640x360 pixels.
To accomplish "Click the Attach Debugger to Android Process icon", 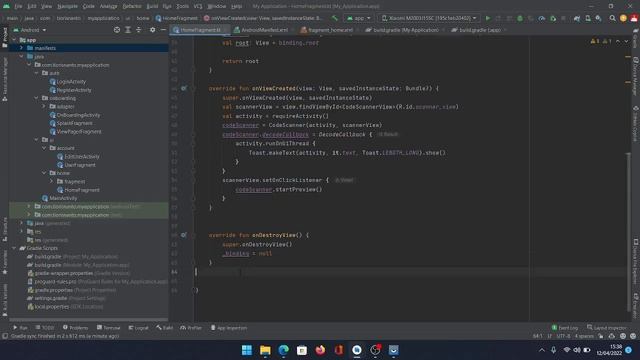I will [x=553, y=18].
